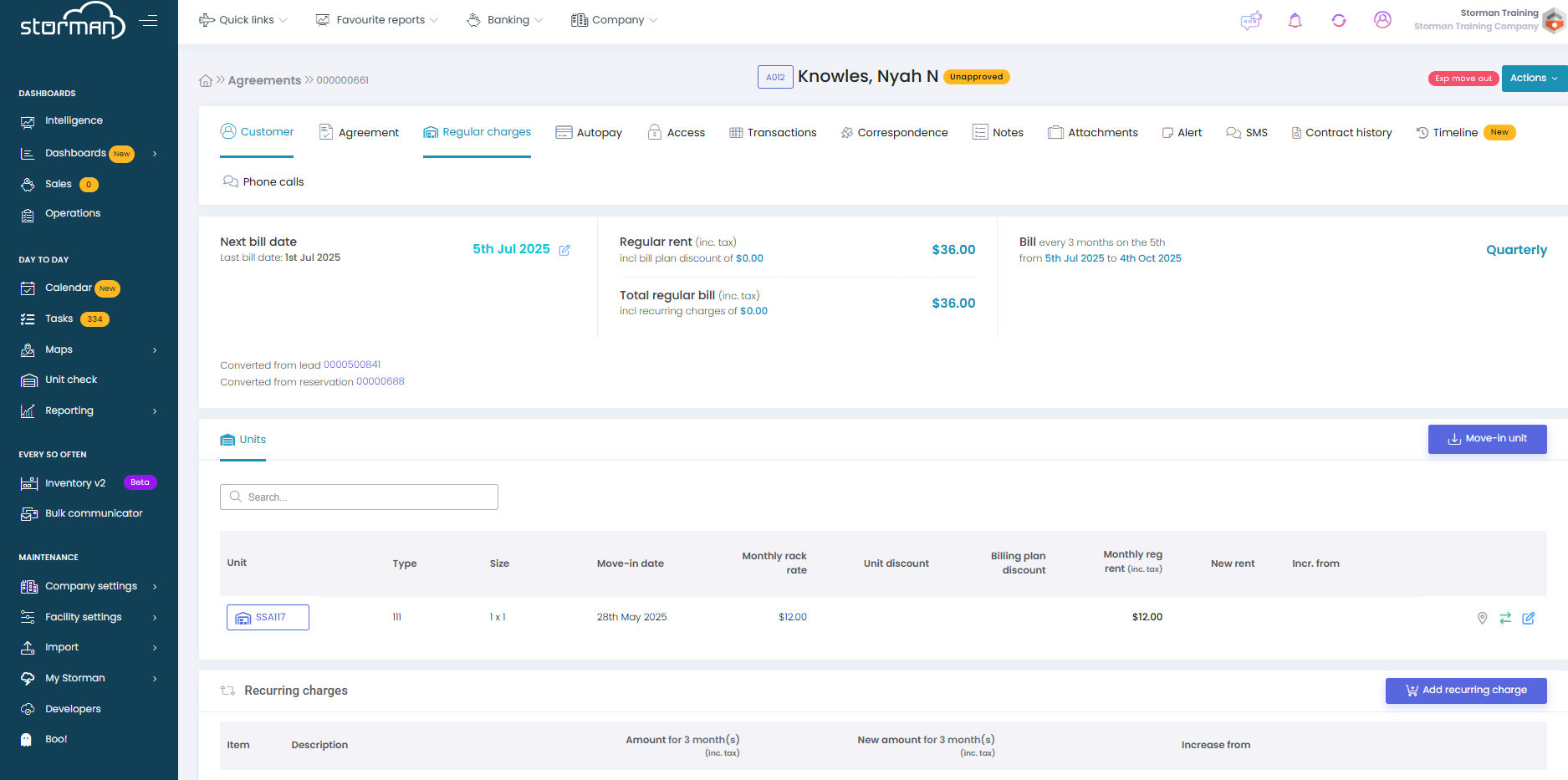Click the transfer arrows icon in unit row

click(x=1504, y=618)
